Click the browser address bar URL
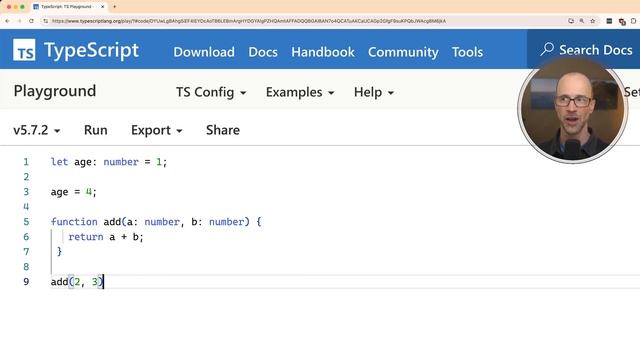The image size is (640, 360). coord(249,21)
